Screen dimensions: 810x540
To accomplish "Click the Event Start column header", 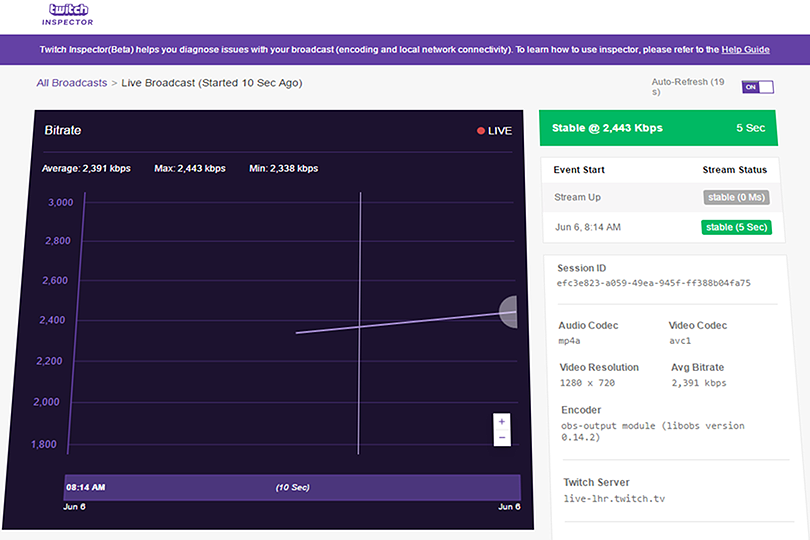I will [579, 170].
